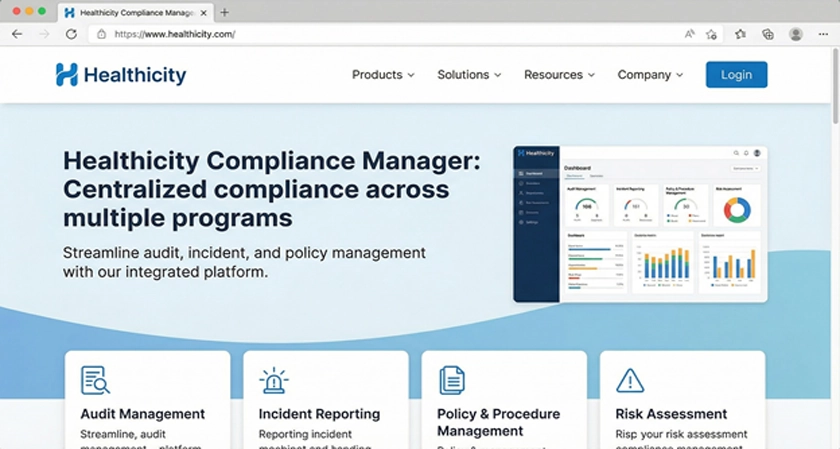This screenshot has width=840, height=449.
Task: Open the Resources dropdown menu
Action: tap(559, 75)
